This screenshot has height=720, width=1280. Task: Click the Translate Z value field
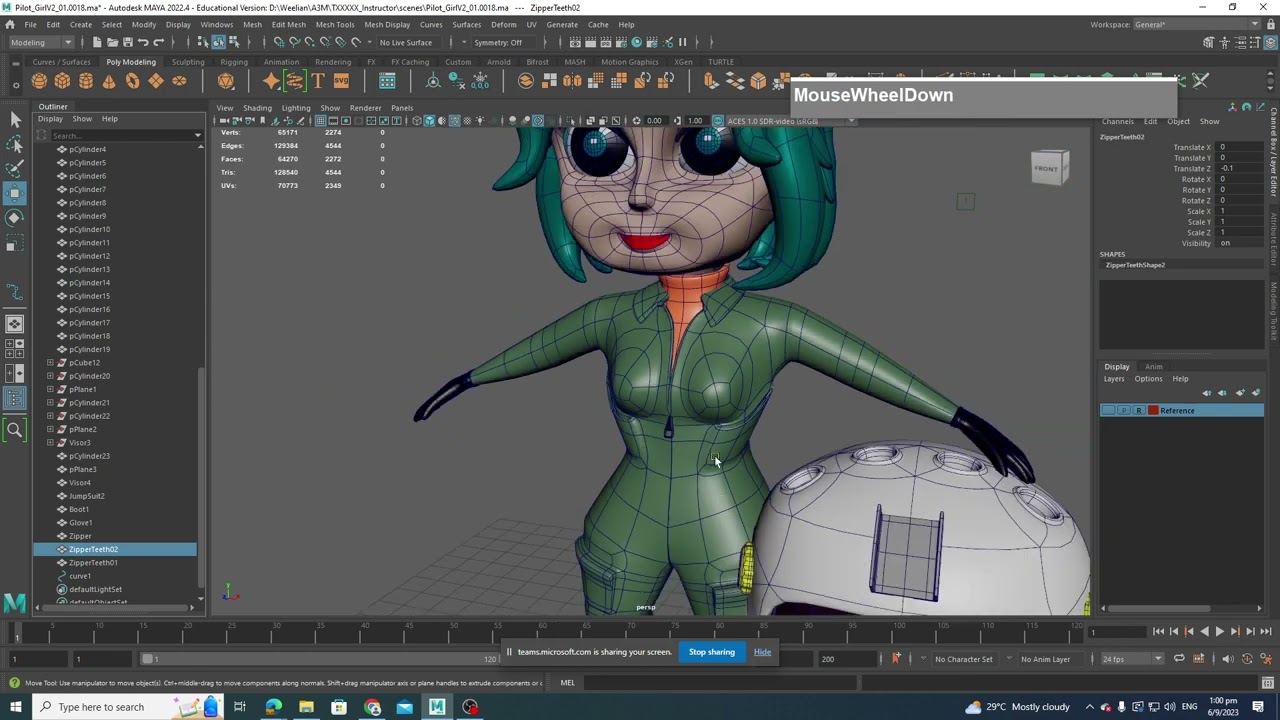coord(1240,169)
